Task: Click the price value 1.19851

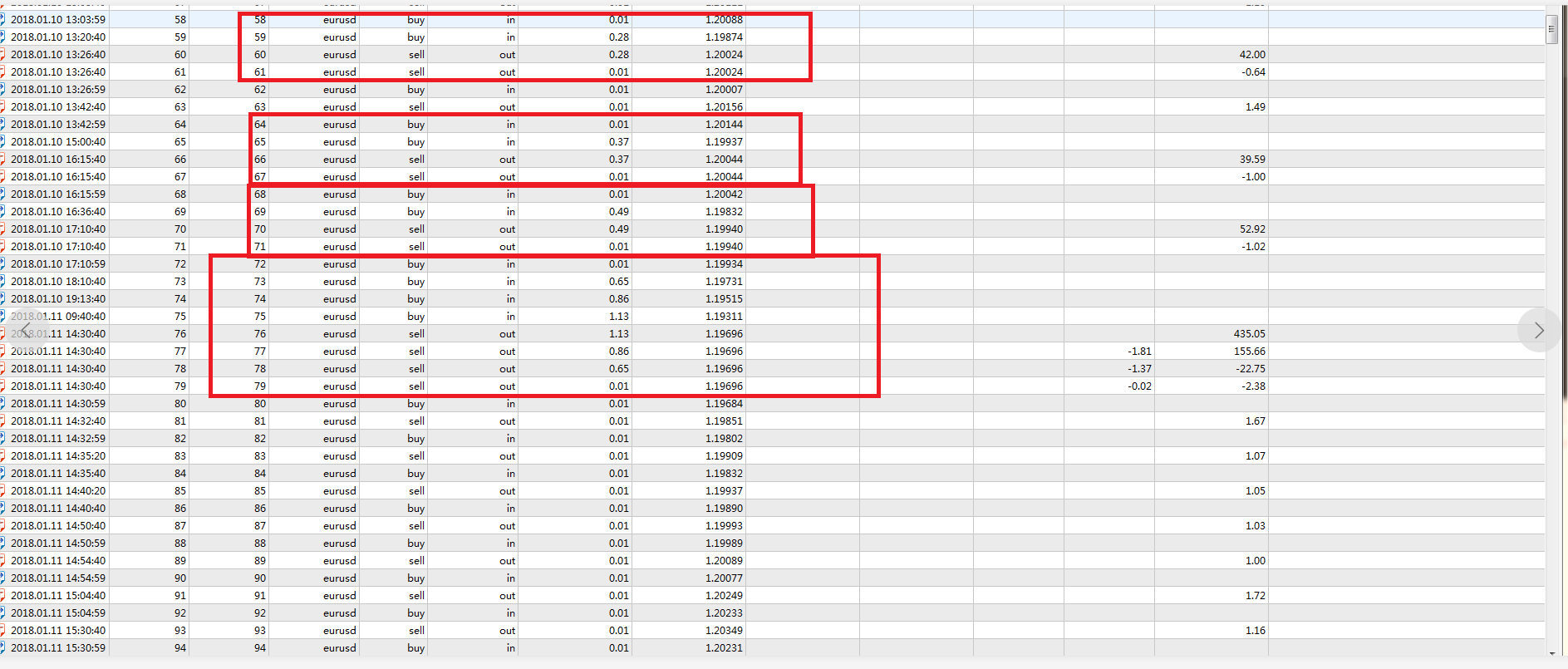Action: (x=724, y=421)
